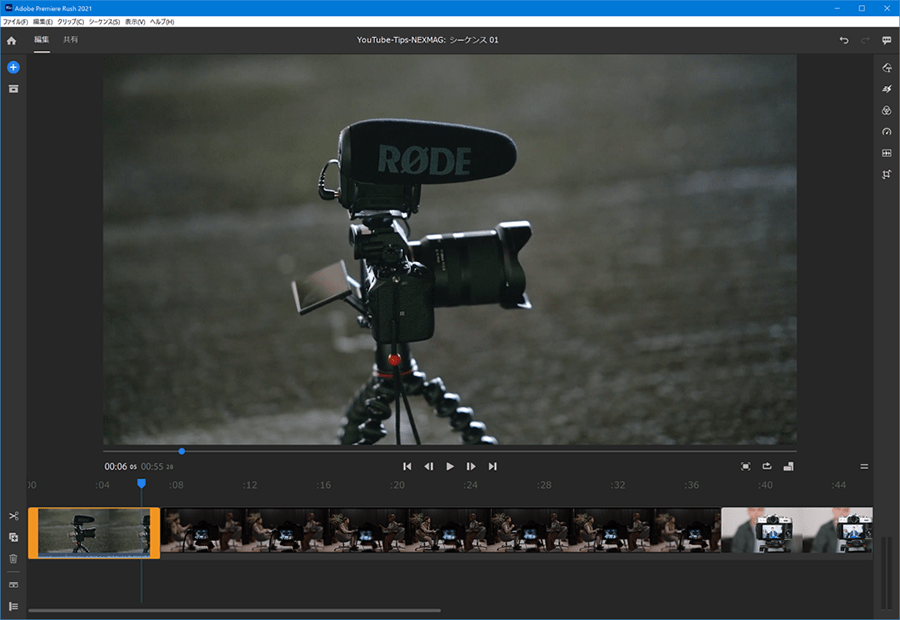This screenshot has width=900, height=620.
Task: Toggle loop playback
Action: point(767,466)
